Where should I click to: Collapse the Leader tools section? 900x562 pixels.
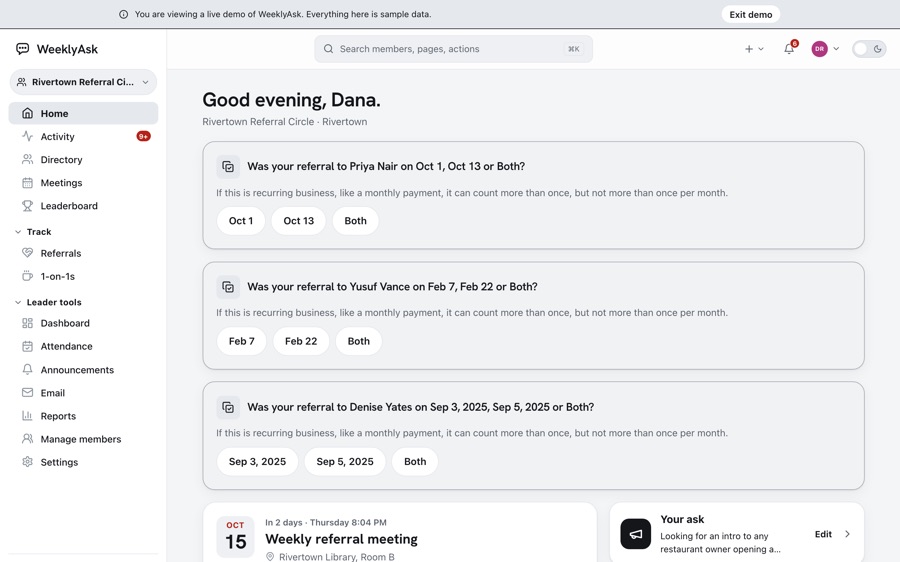[x=48, y=302]
